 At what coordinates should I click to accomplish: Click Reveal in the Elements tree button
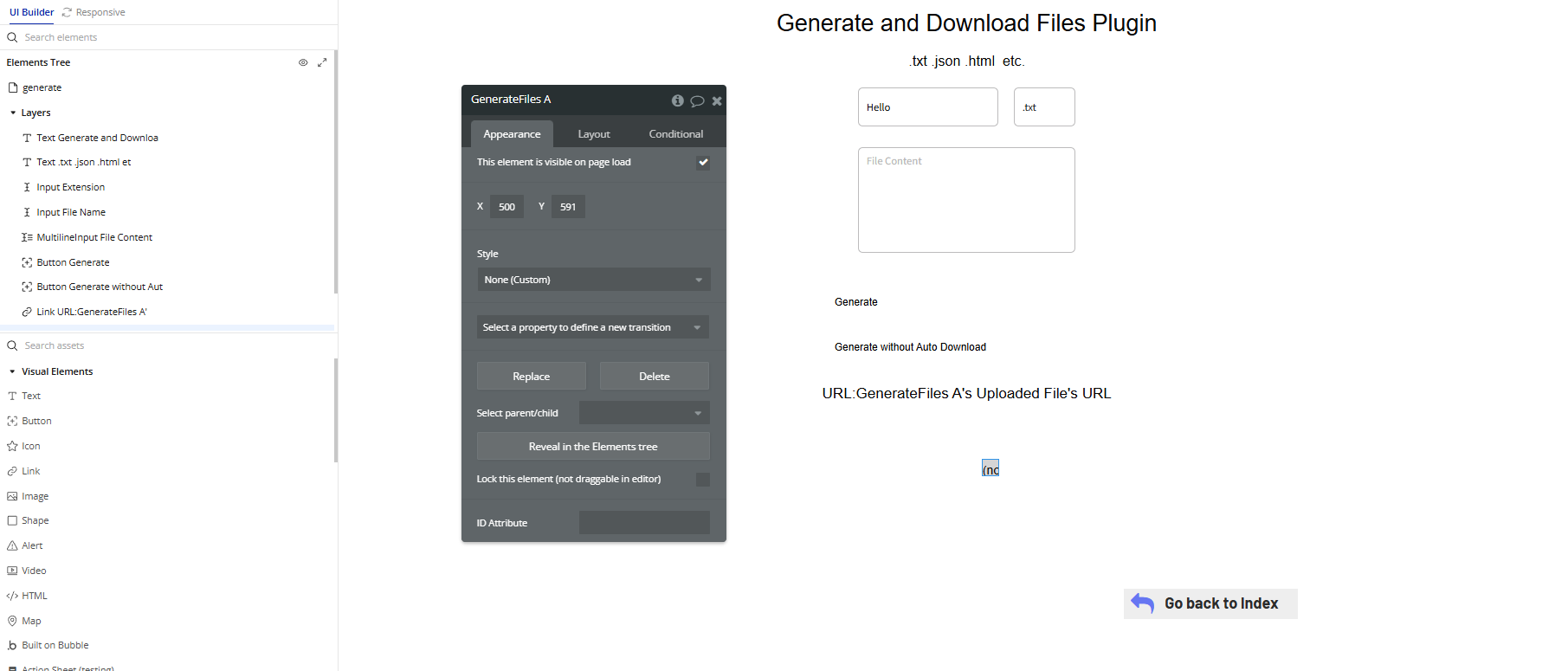click(x=593, y=447)
